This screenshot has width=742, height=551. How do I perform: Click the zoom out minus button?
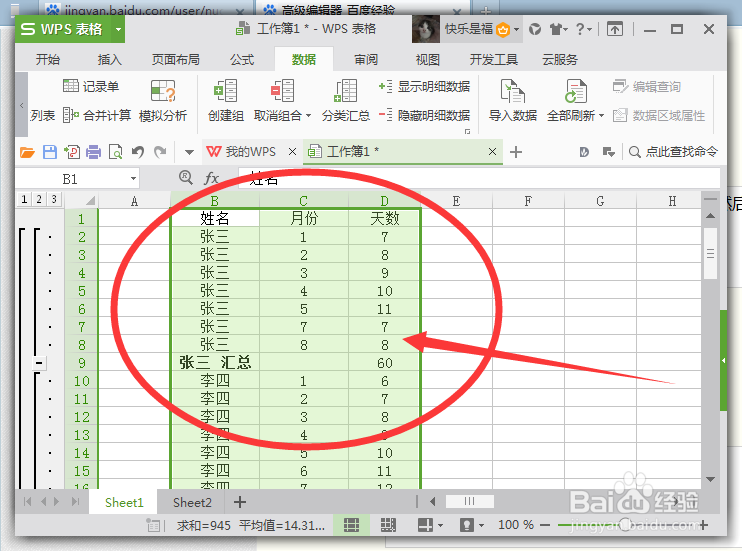pyautogui.click(x=545, y=525)
